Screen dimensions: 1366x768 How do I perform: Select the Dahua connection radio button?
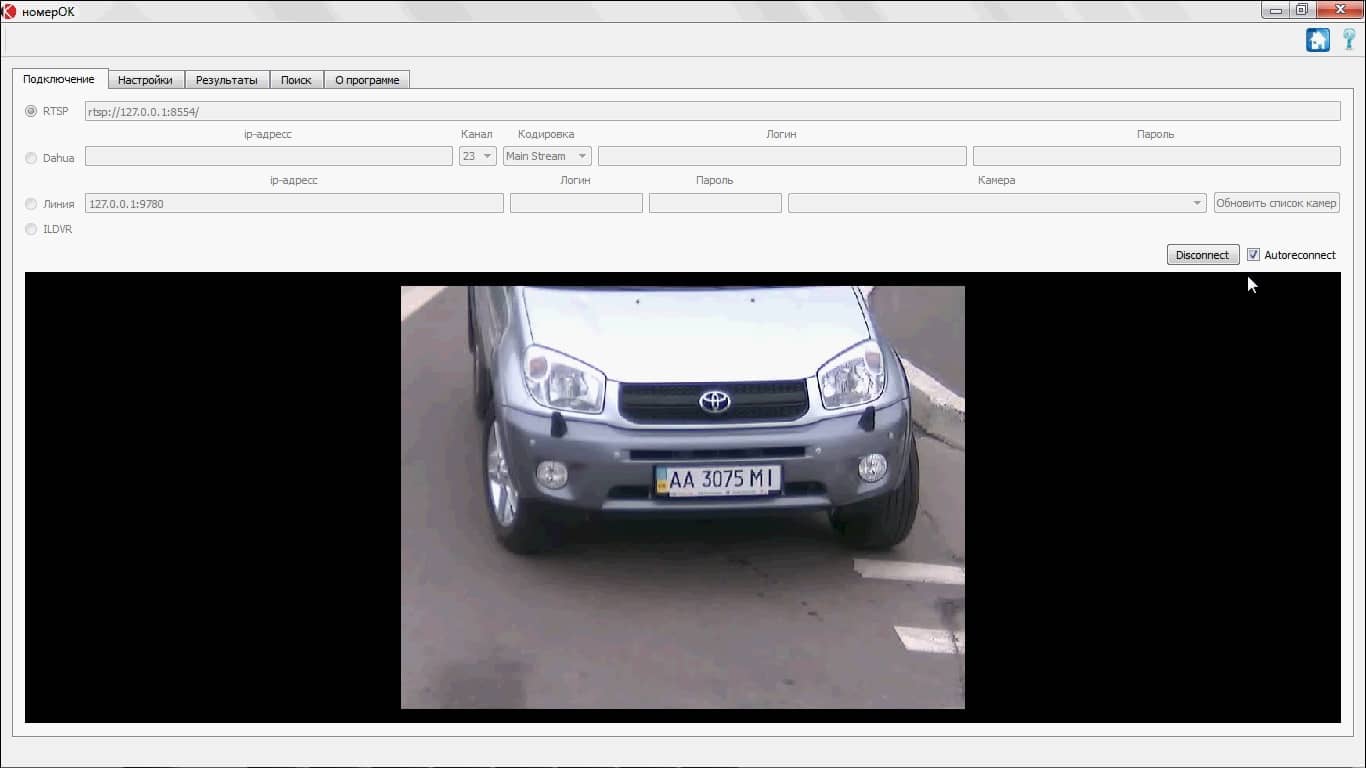[31, 158]
